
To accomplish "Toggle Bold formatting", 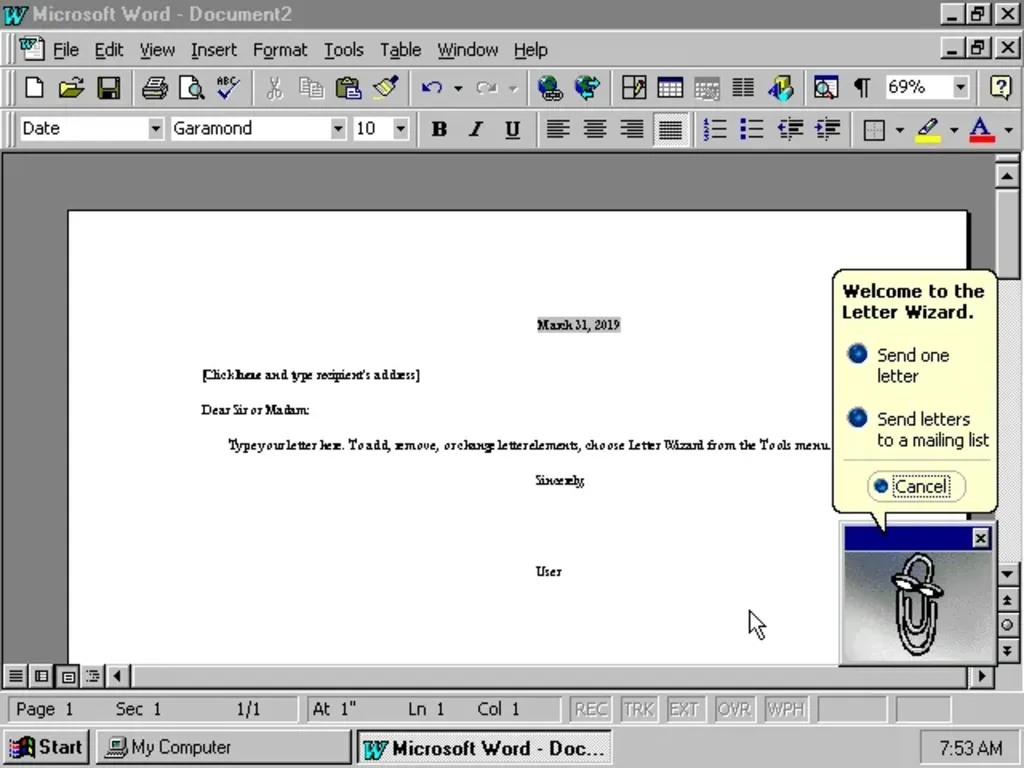I will tap(438, 128).
